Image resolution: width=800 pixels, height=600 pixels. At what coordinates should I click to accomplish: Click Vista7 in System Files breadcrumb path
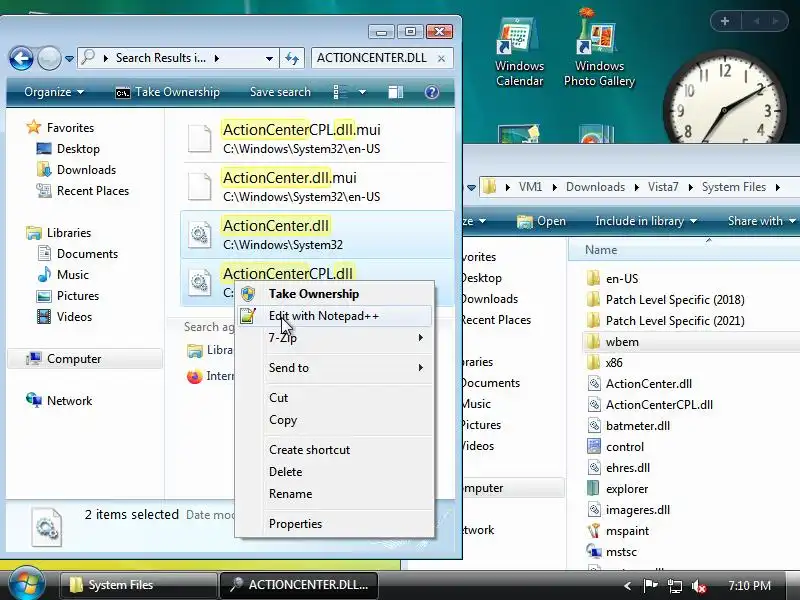tap(663, 187)
